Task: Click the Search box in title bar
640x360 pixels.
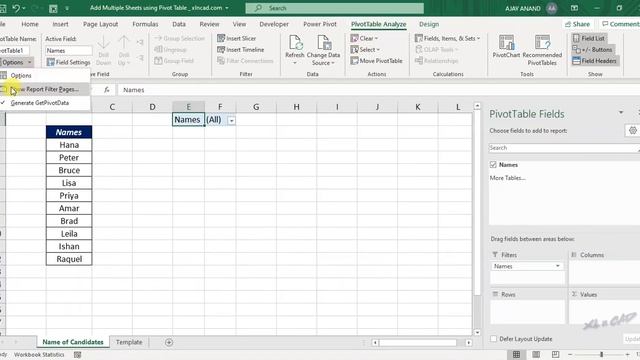Action: [x=334, y=8]
